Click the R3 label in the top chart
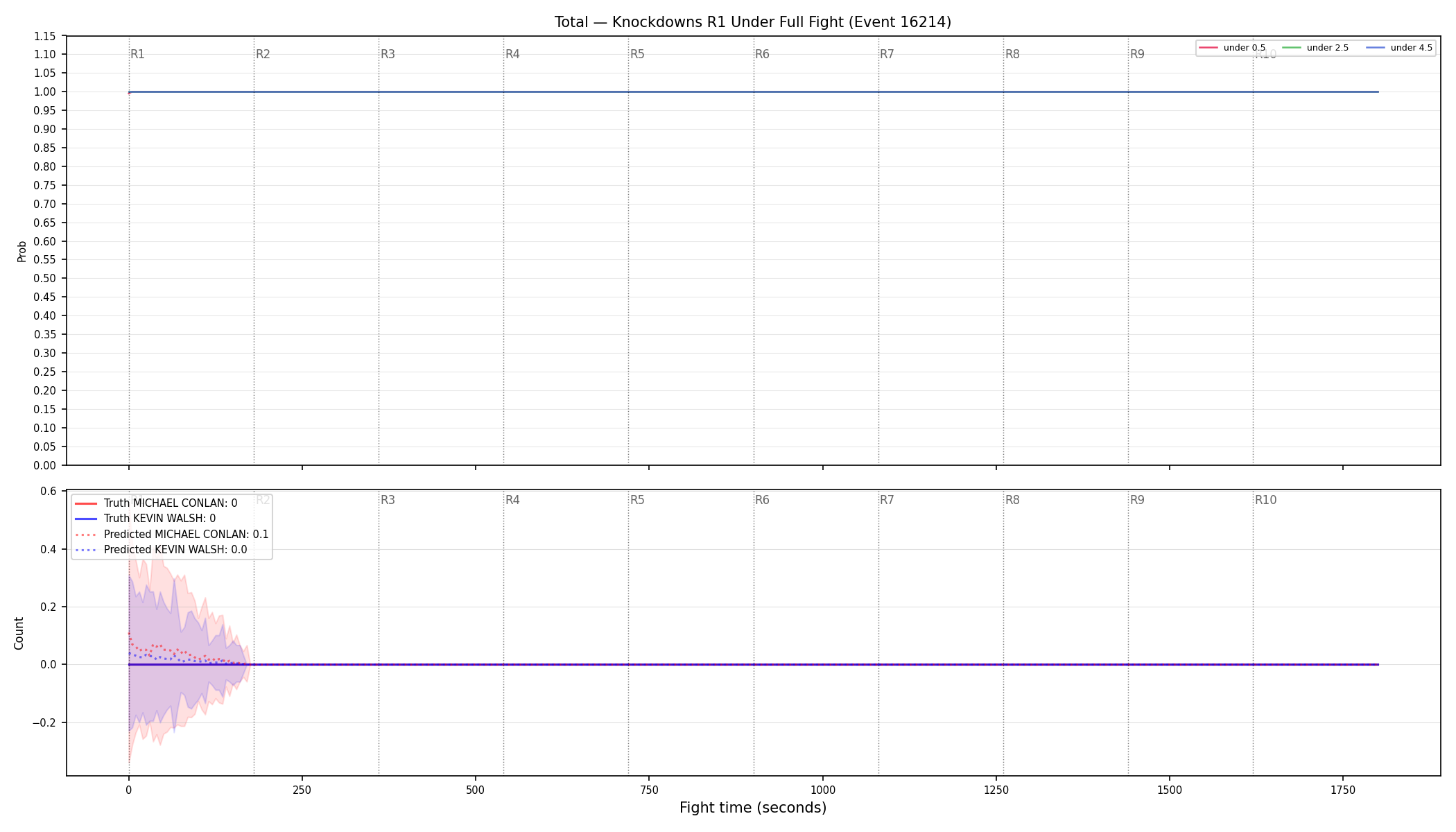This screenshot has width=1456, height=832. 388,54
